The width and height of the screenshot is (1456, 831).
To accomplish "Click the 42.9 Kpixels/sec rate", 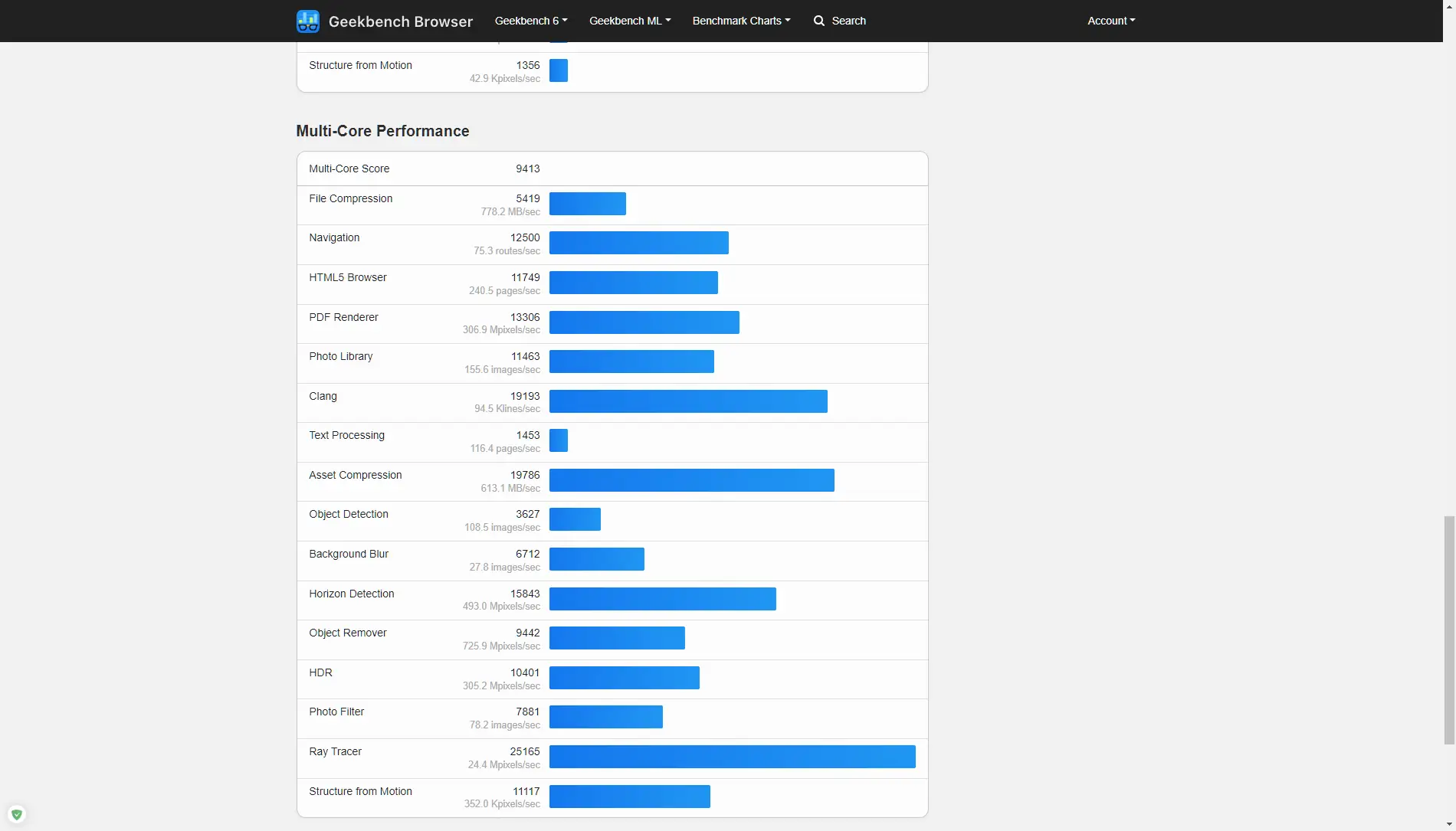I will [505, 79].
